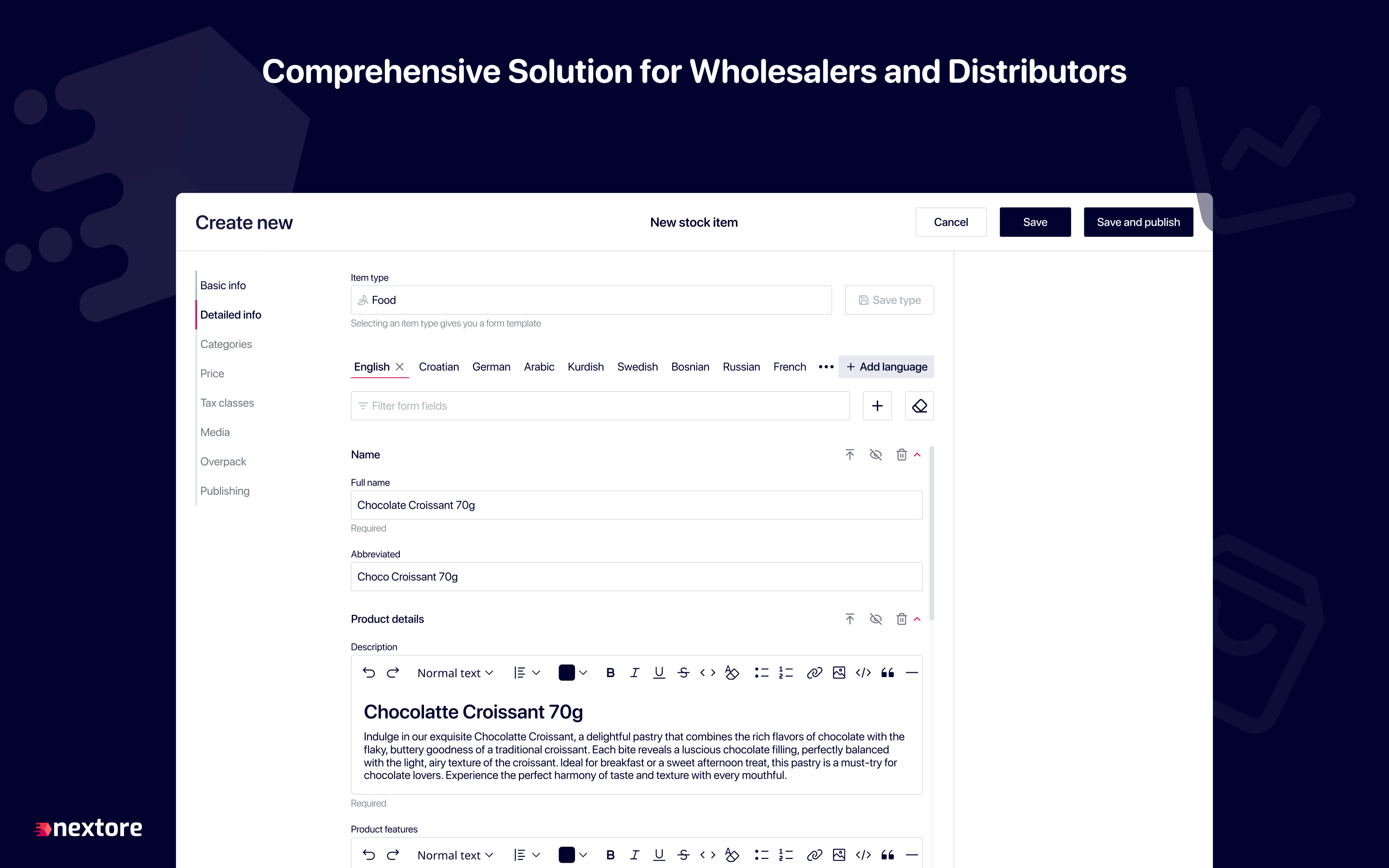The image size is (1389, 868).
Task: Hide the Product details section
Action: (x=875, y=619)
